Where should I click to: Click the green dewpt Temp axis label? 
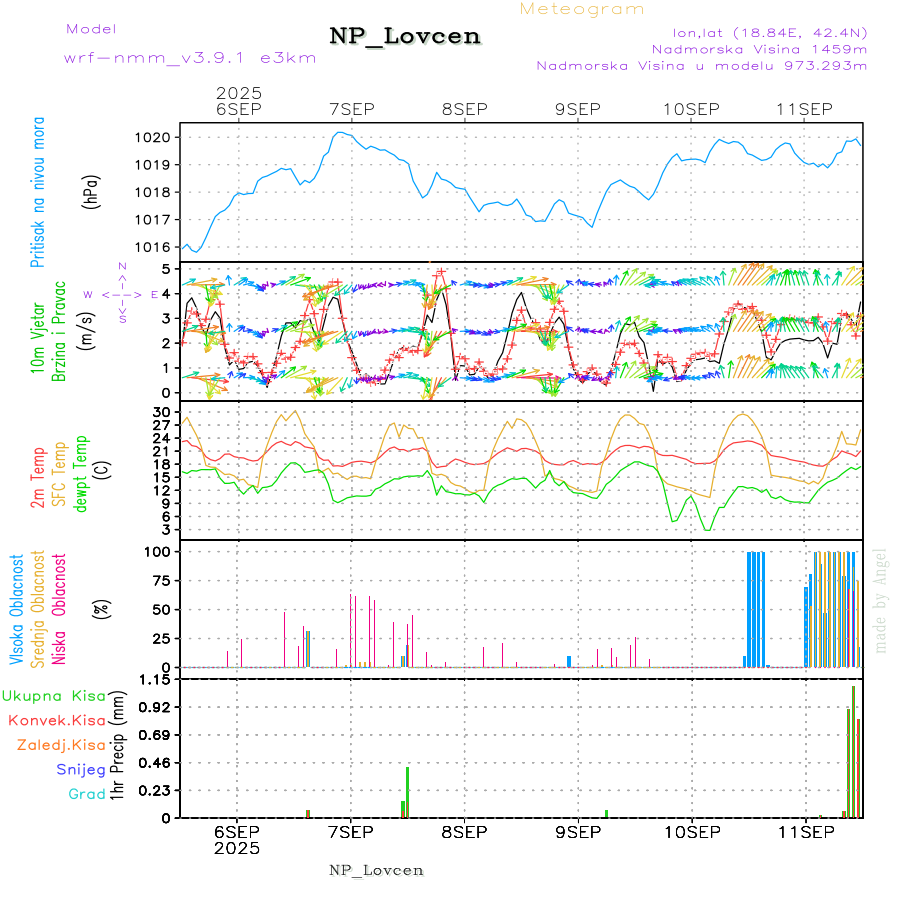tap(81, 470)
